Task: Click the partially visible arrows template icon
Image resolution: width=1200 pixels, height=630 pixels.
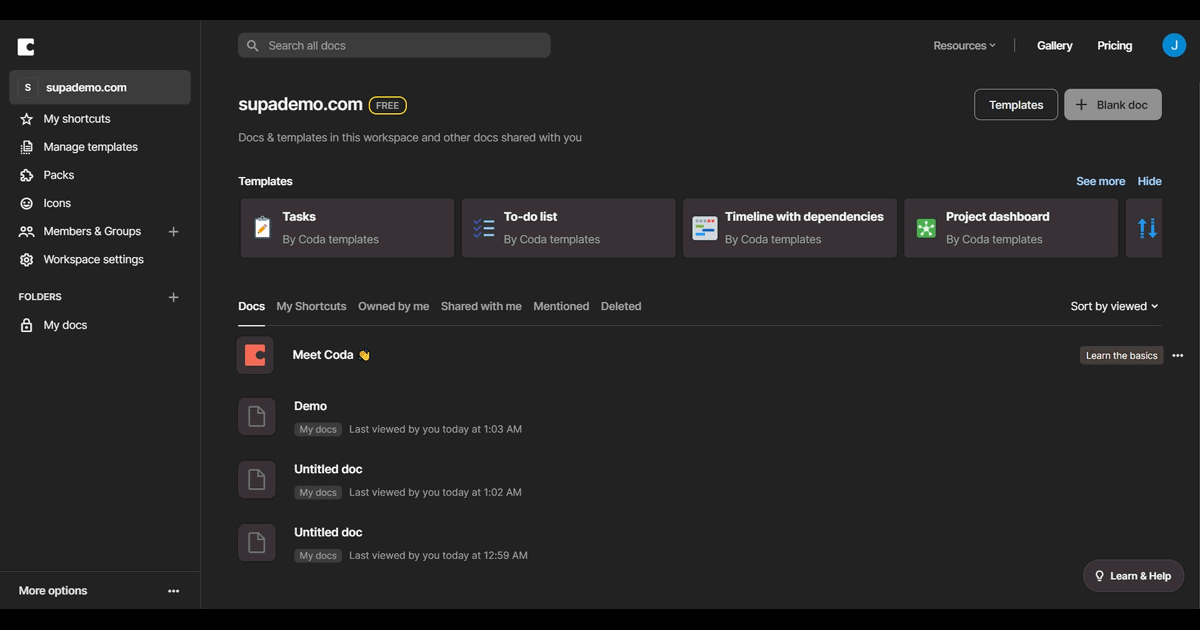Action: pos(1148,228)
